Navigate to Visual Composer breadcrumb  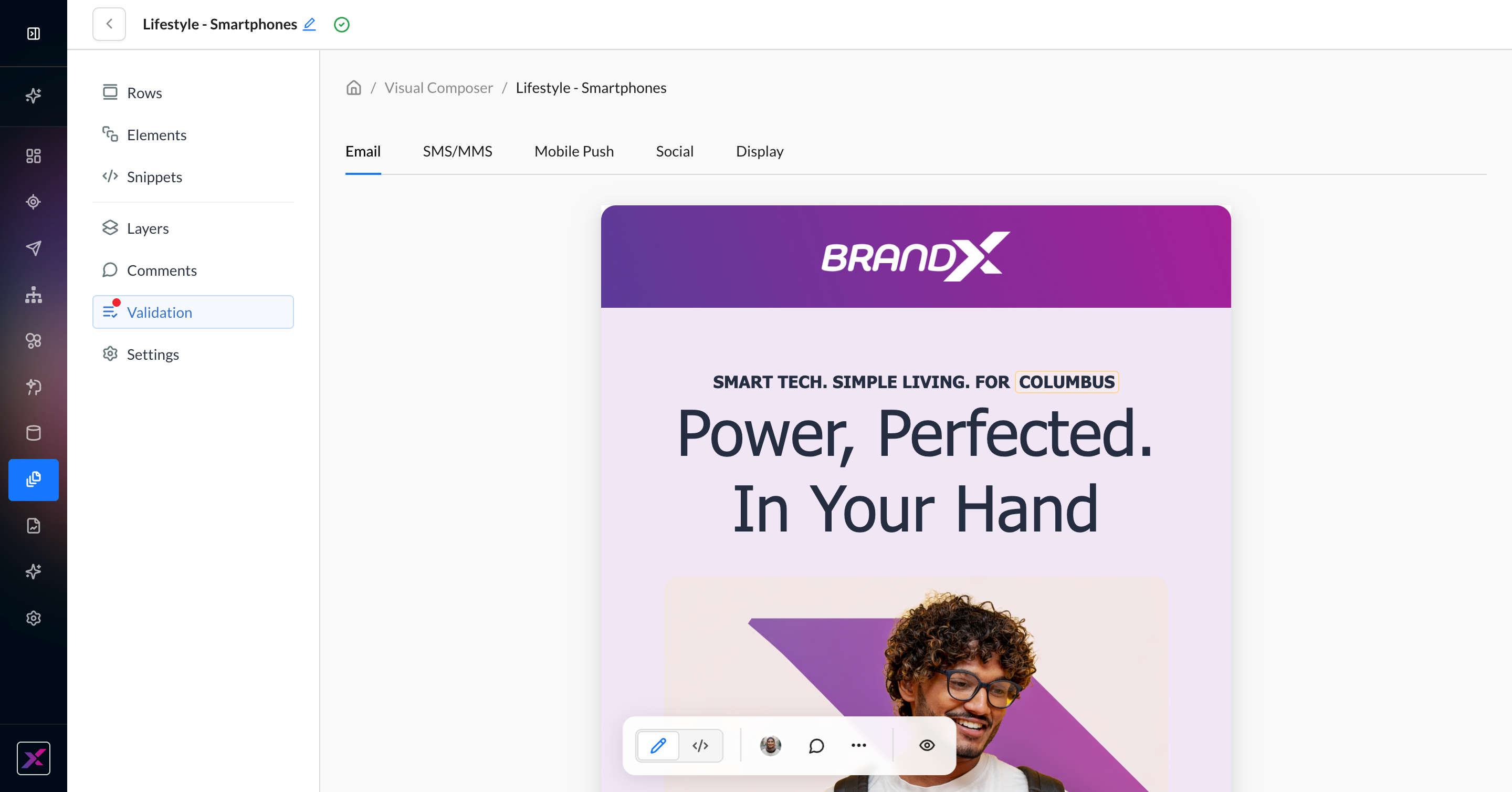tap(438, 88)
